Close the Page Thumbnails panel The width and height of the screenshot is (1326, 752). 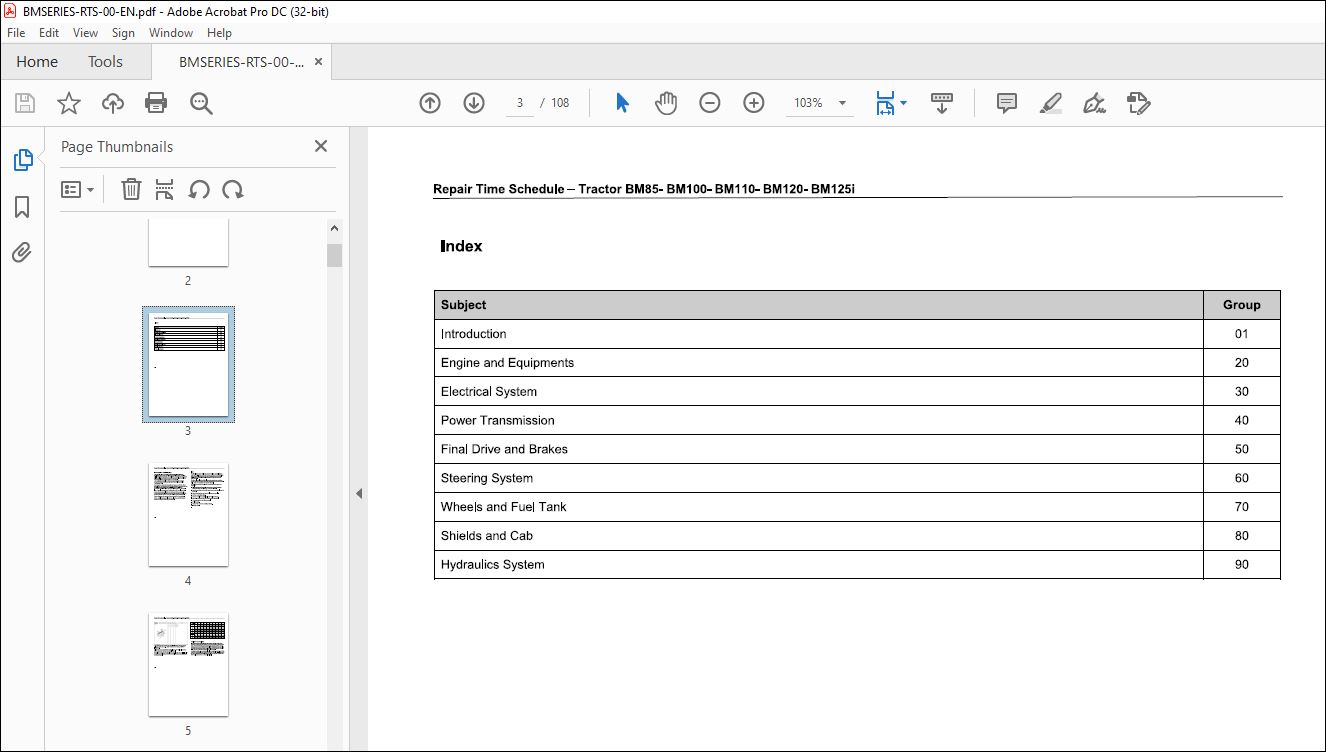point(321,146)
